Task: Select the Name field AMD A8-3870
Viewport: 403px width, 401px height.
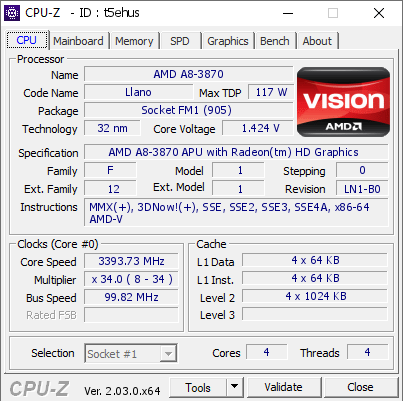Action: [189, 74]
